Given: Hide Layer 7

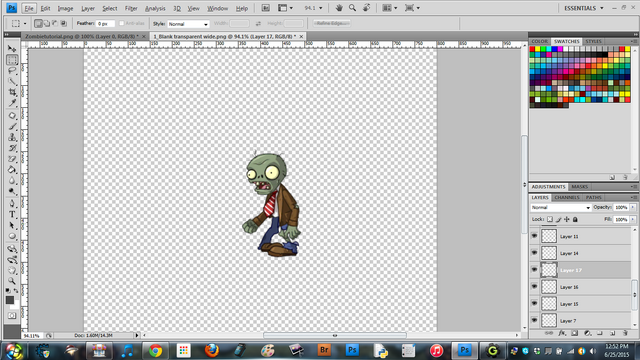Looking at the screenshot, I should tap(534, 320).
